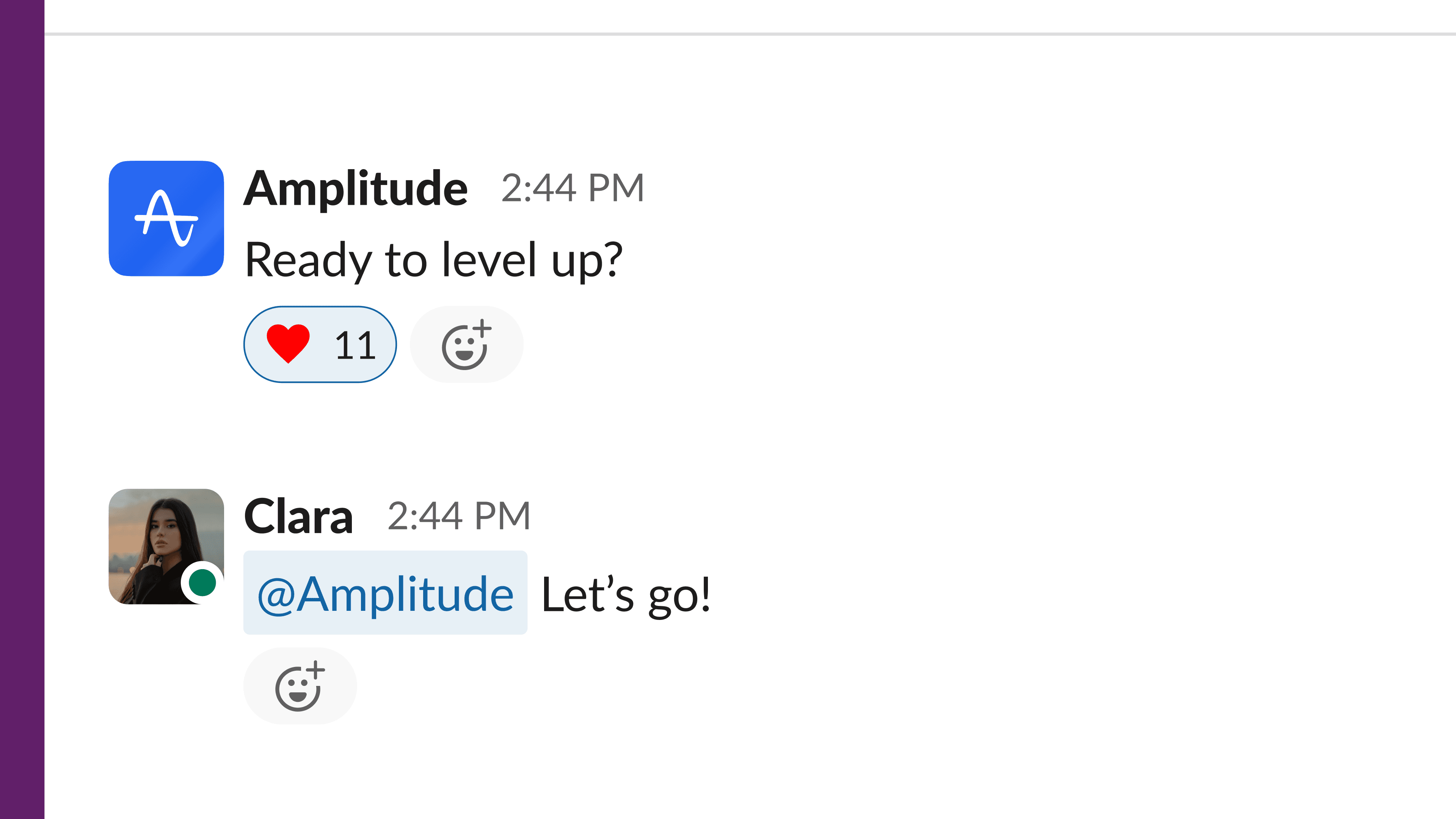Click Clara's green active status dot
Screen dimensions: 1456x819
[x=202, y=583]
